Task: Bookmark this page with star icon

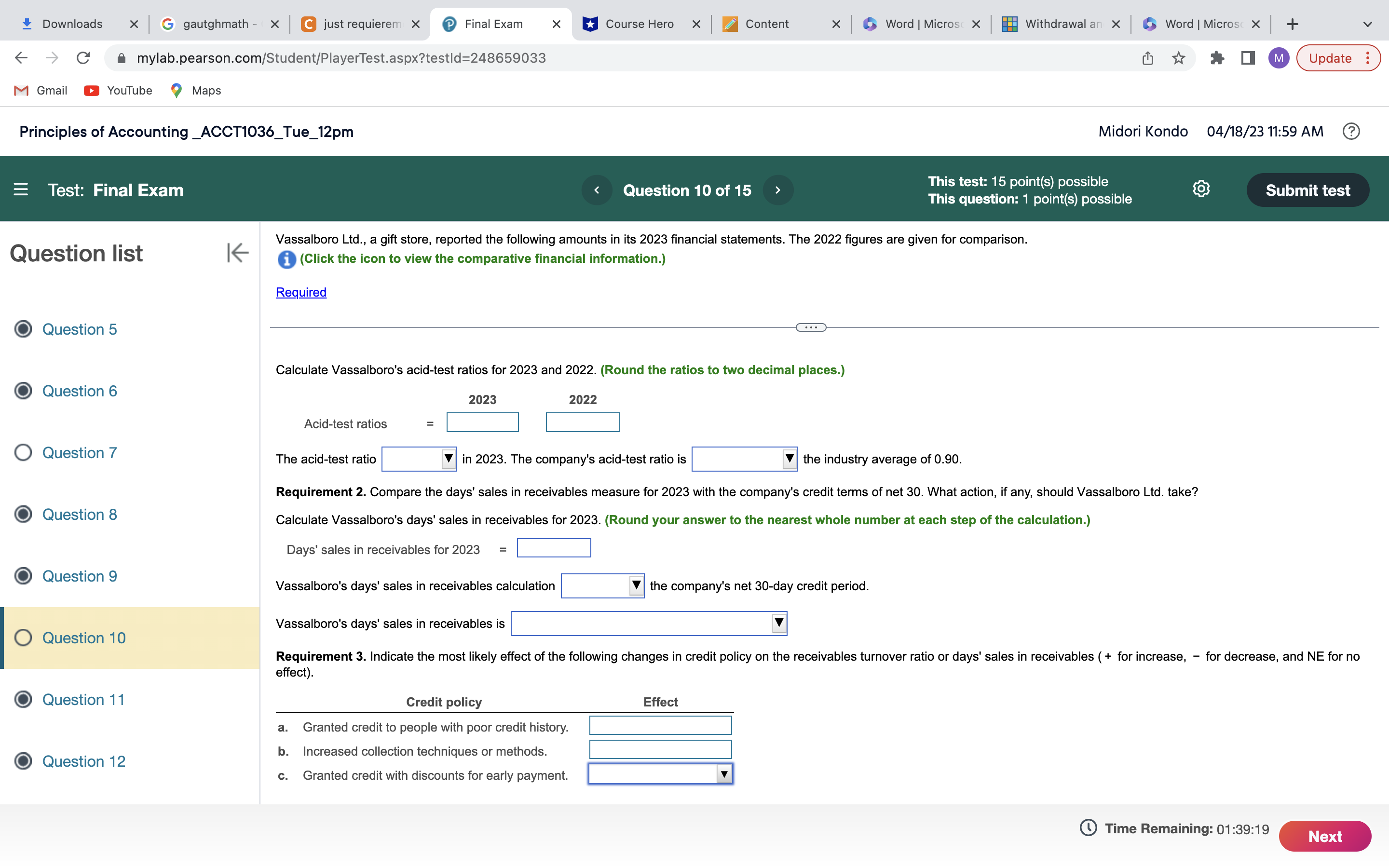Action: pos(1178,58)
